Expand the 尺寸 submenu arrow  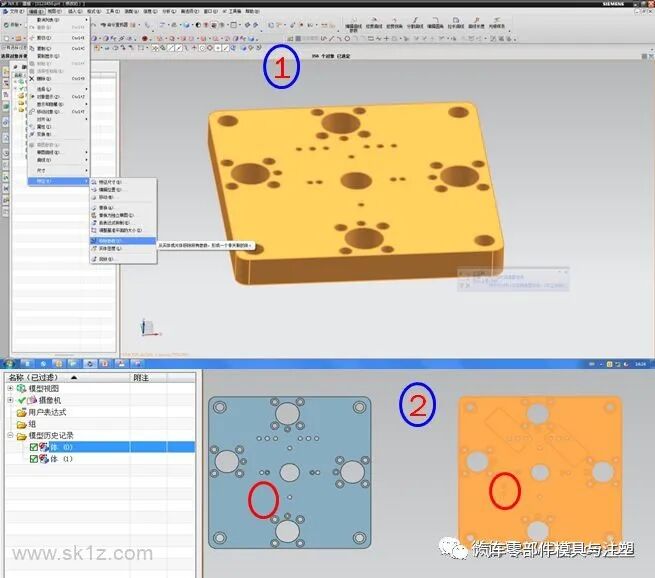[86, 170]
